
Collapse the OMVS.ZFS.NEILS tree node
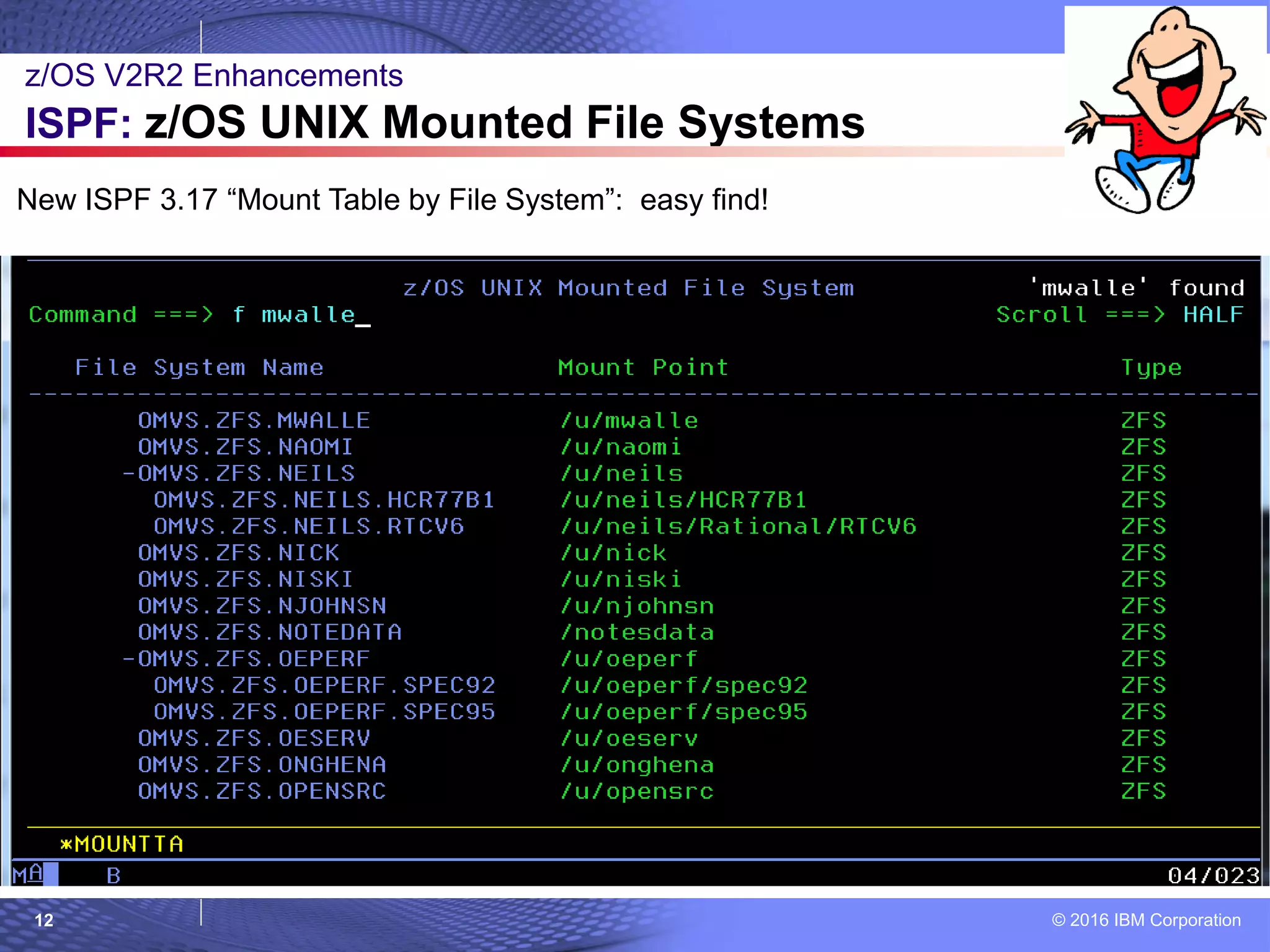128,474
